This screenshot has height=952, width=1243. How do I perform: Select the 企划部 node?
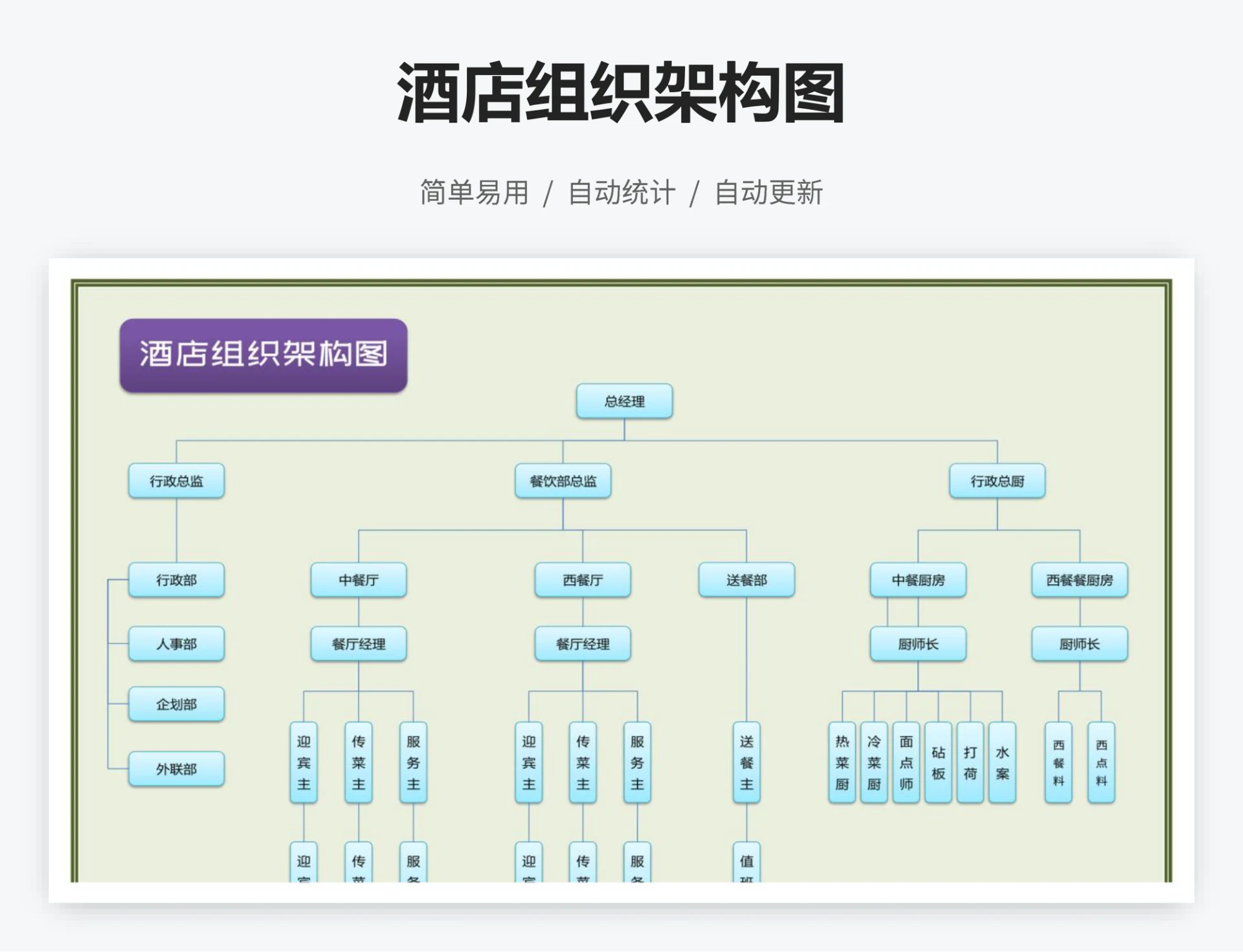pyautogui.click(x=175, y=704)
